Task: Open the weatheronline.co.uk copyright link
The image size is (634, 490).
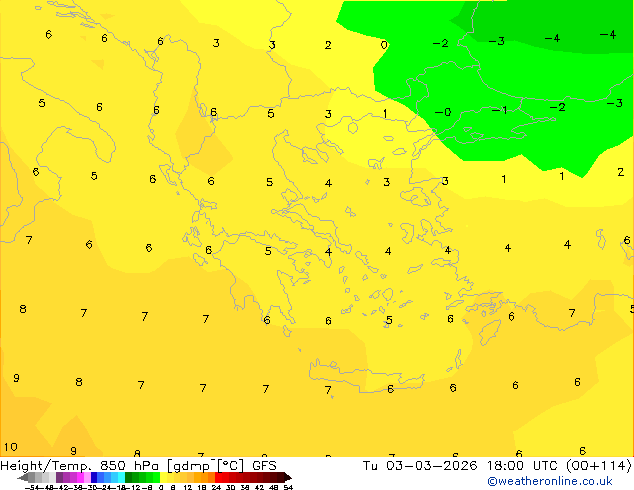Action: tap(549, 481)
